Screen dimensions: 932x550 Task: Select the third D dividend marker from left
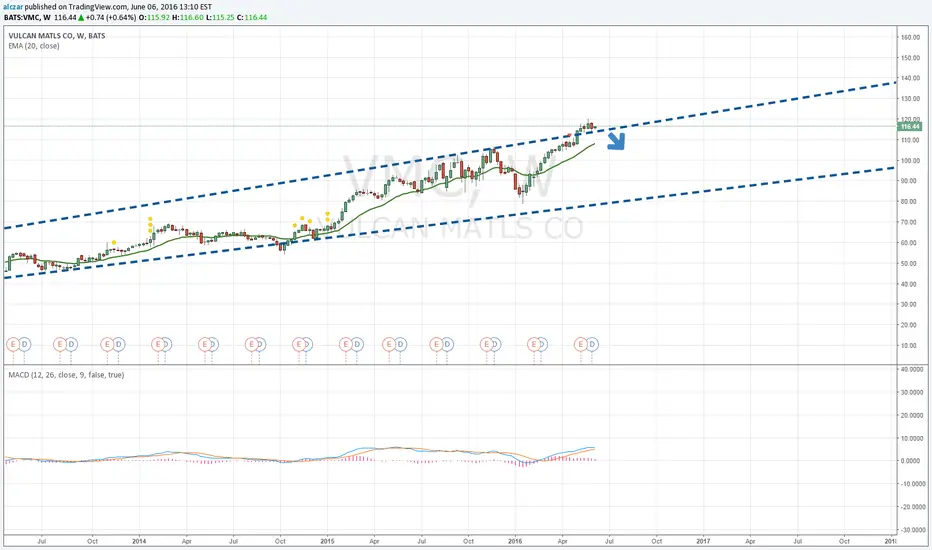click(x=119, y=344)
